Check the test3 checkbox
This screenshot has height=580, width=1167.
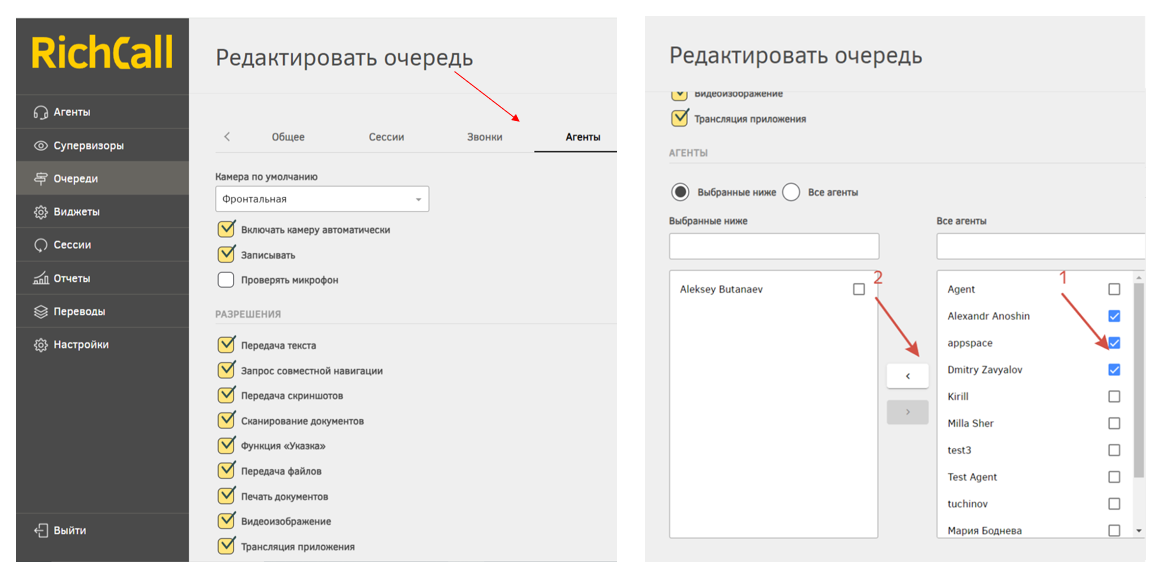tap(1114, 450)
